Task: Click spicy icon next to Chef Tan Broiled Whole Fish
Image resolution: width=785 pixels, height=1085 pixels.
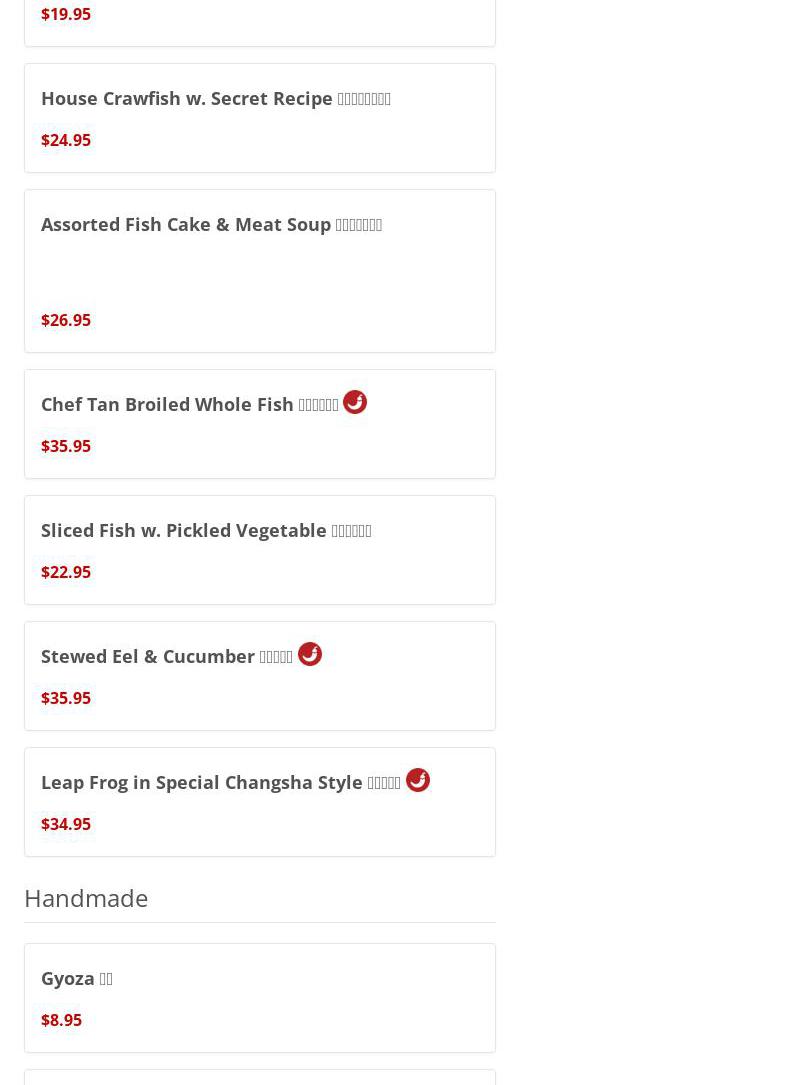Action: 355,402
